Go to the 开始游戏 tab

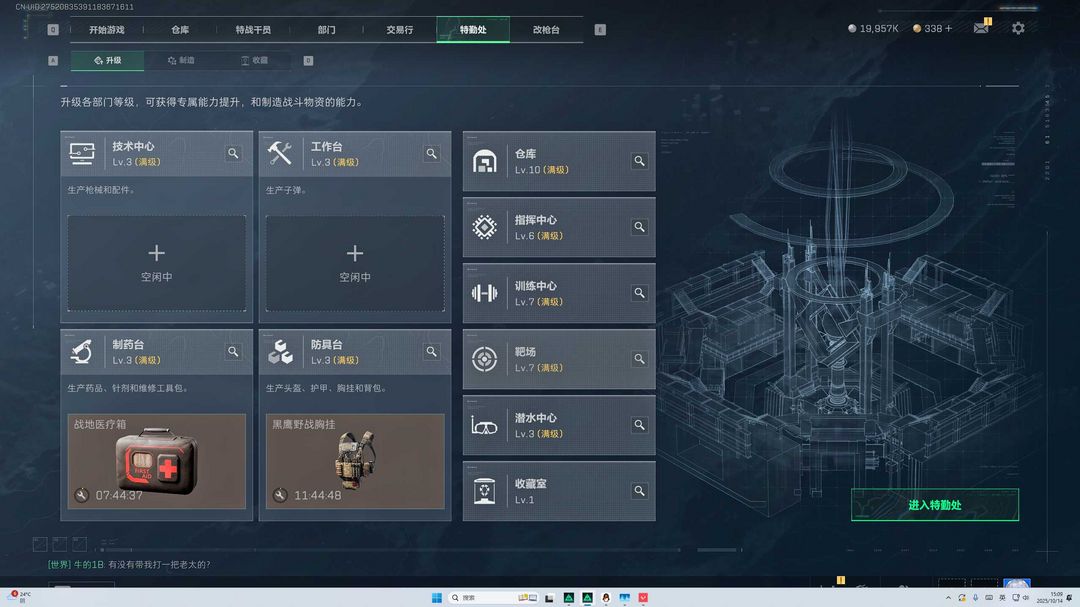pos(107,30)
